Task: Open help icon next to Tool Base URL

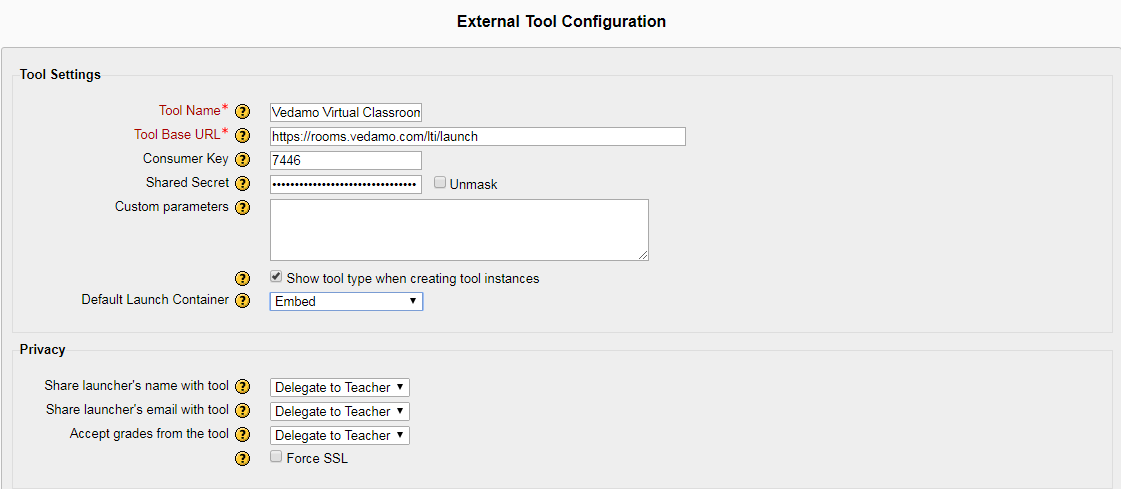Action: click(243, 135)
